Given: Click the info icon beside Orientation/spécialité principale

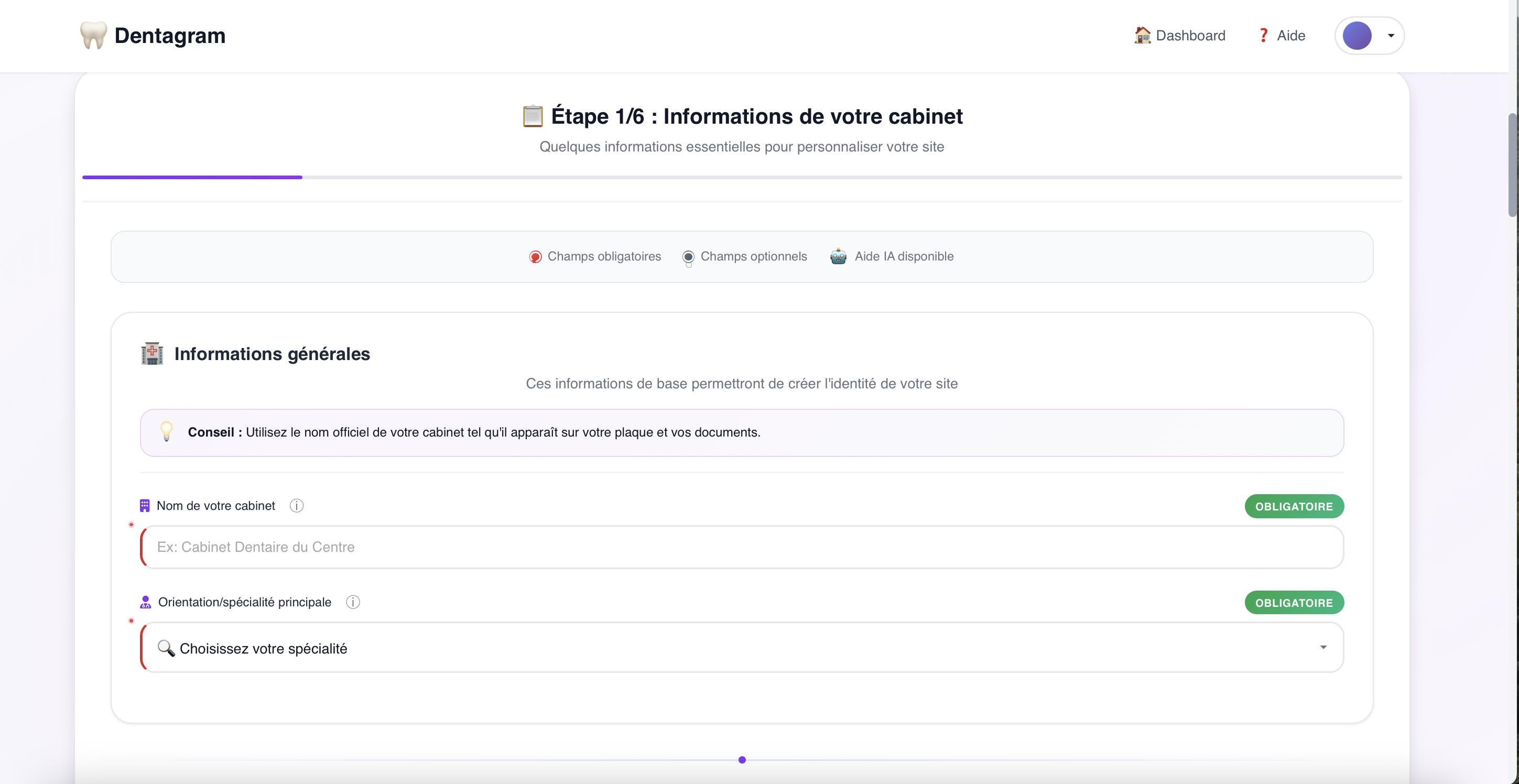Looking at the screenshot, I should pos(353,602).
